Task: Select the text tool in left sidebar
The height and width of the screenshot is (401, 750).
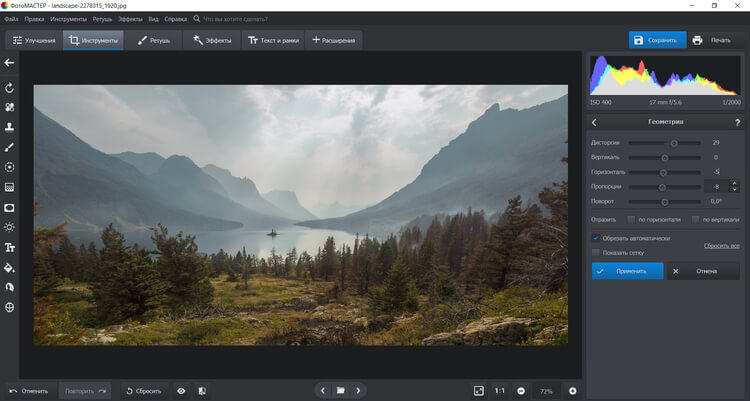Action: (9, 247)
